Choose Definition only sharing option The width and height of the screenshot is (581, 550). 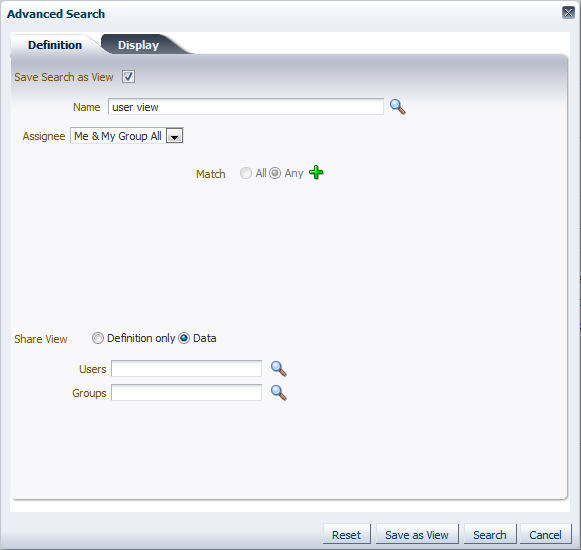click(98, 338)
